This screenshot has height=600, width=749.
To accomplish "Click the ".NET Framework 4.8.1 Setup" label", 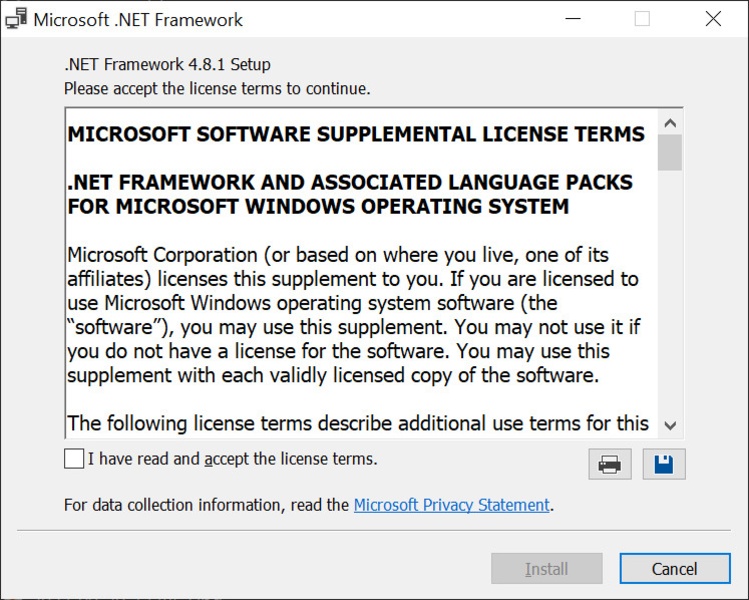I will coord(167,65).
